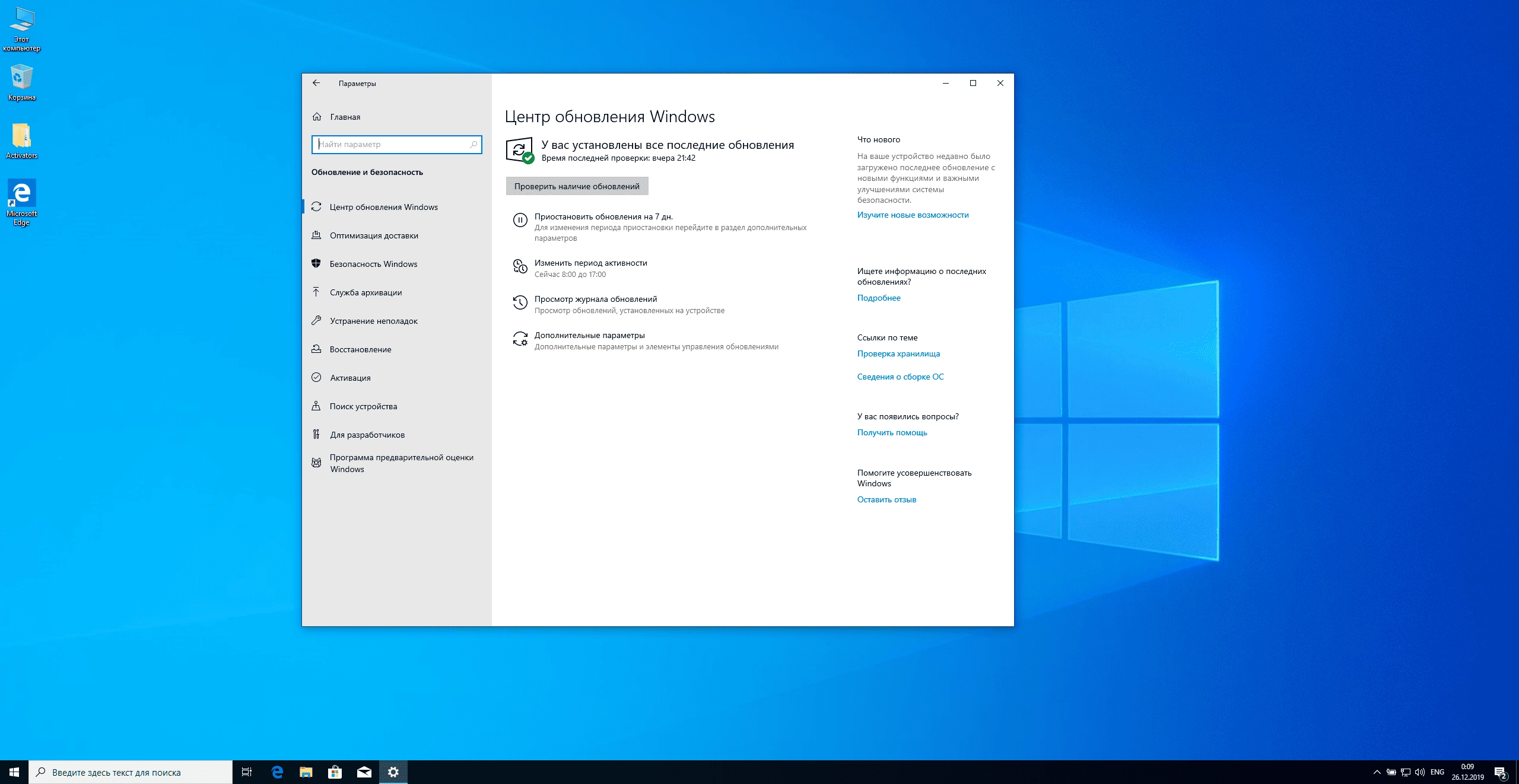The height and width of the screenshot is (784, 1519).
Task: Open the Activators folder on desktop
Action: point(22,141)
